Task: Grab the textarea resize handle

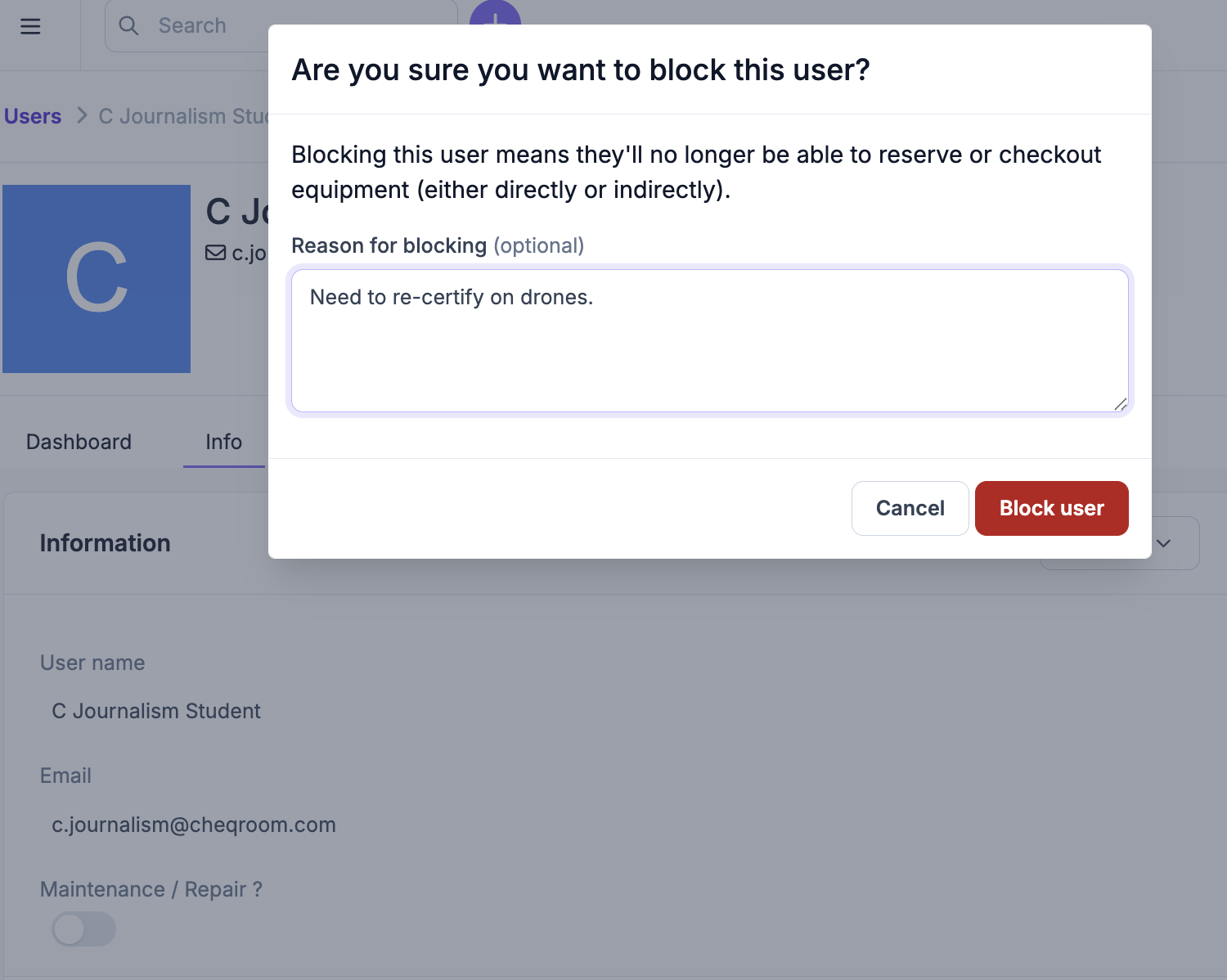Action: click(1120, 403)
